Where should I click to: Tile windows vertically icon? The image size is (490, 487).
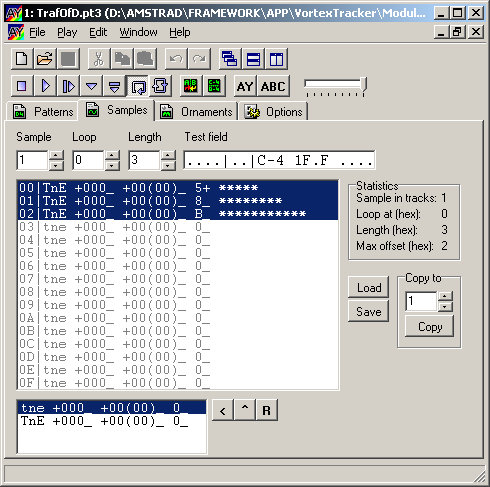[x=276, y=59]
